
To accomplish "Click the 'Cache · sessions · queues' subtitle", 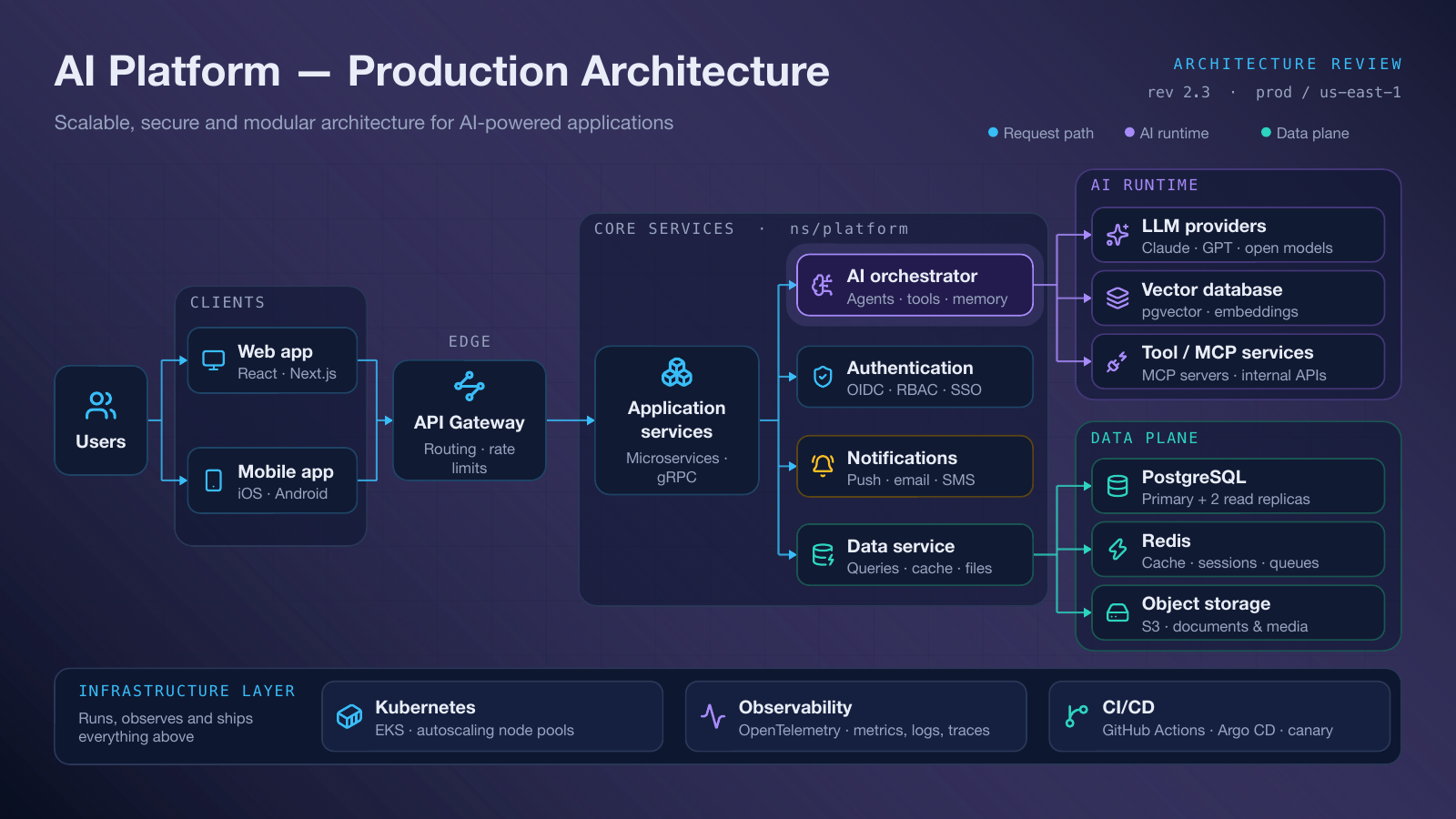I will (x=1230, y=562).
